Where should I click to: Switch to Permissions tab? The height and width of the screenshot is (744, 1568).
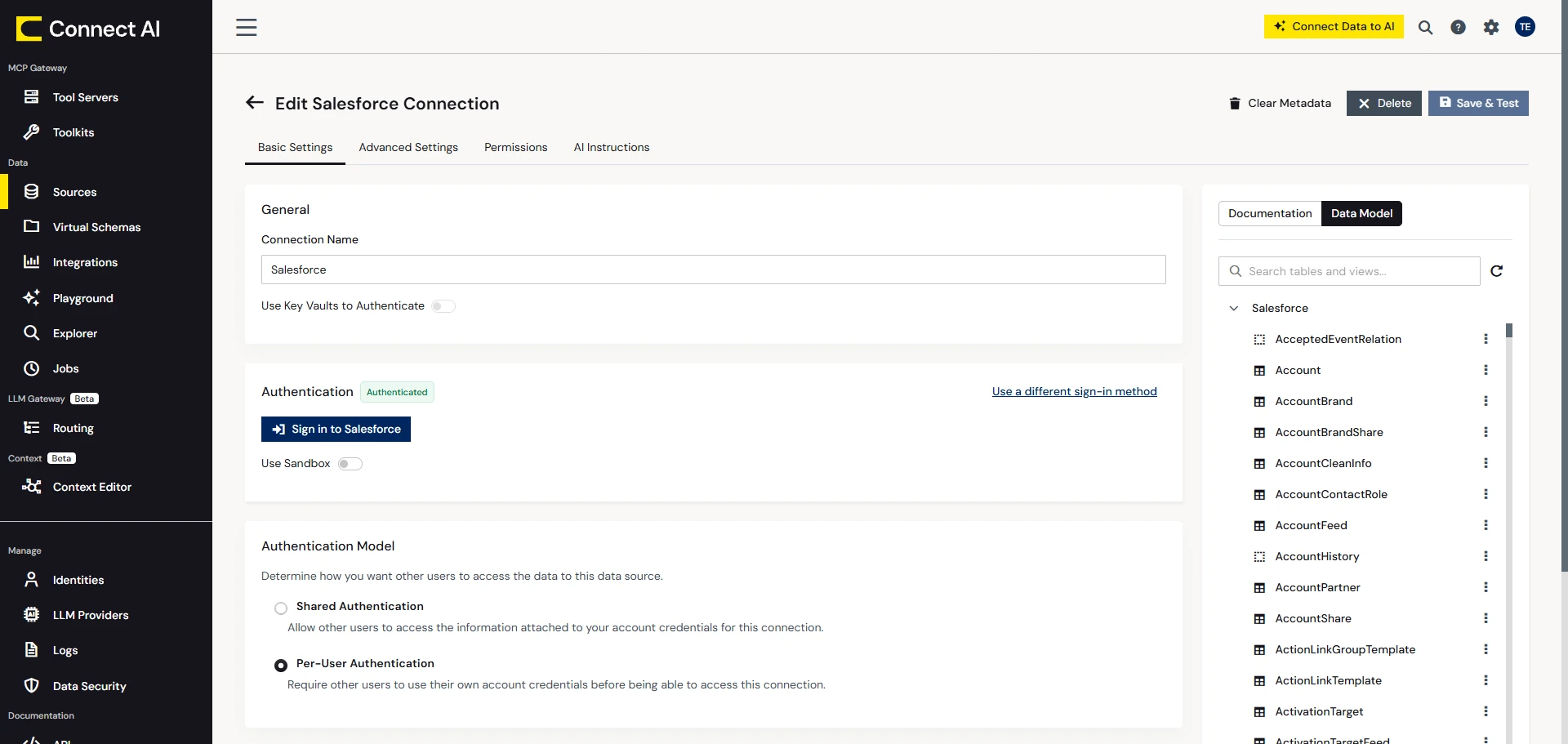point(515,147)
